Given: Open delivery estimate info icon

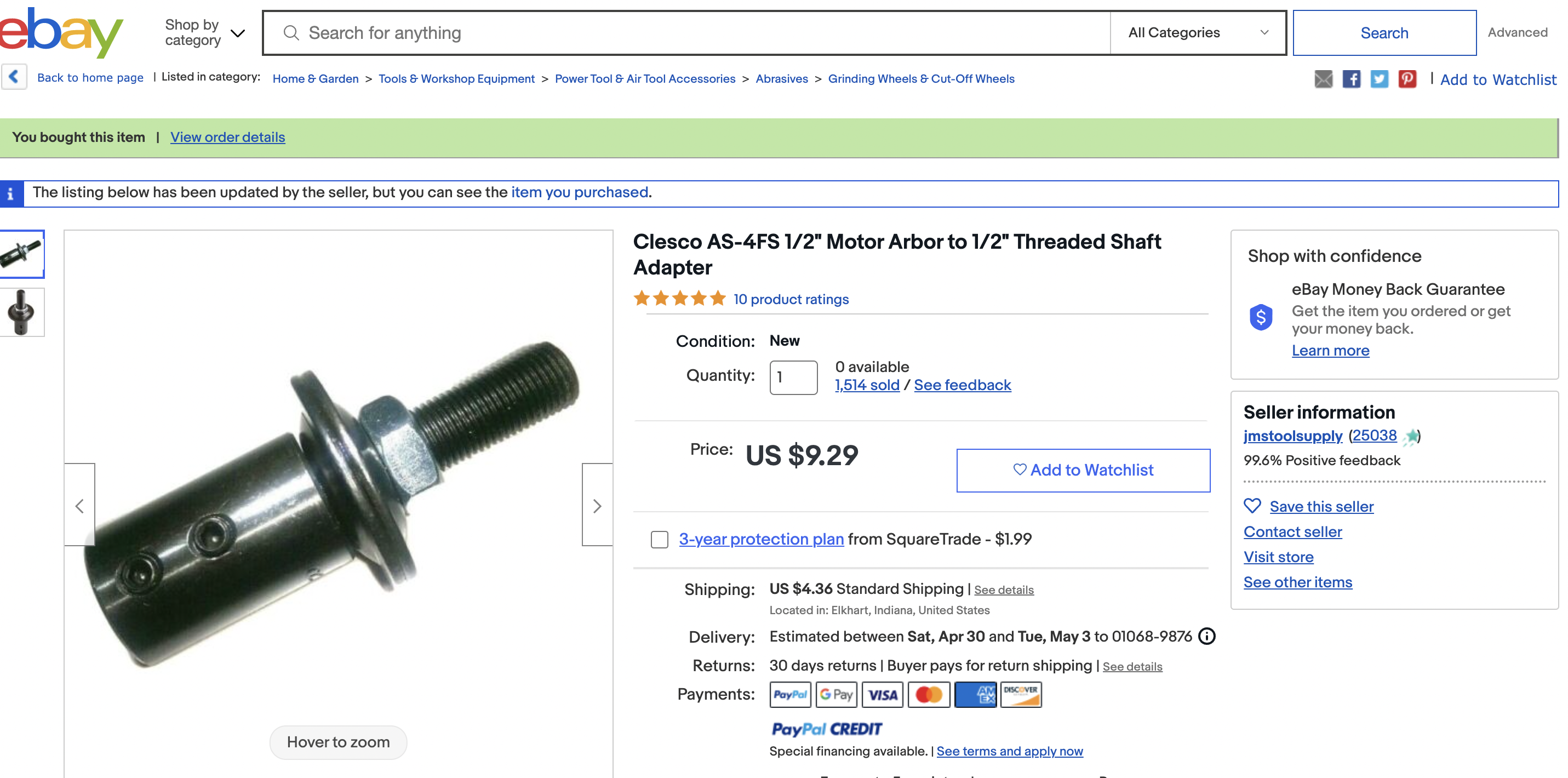Looking at the screenshot, I should coord(1206,636).
